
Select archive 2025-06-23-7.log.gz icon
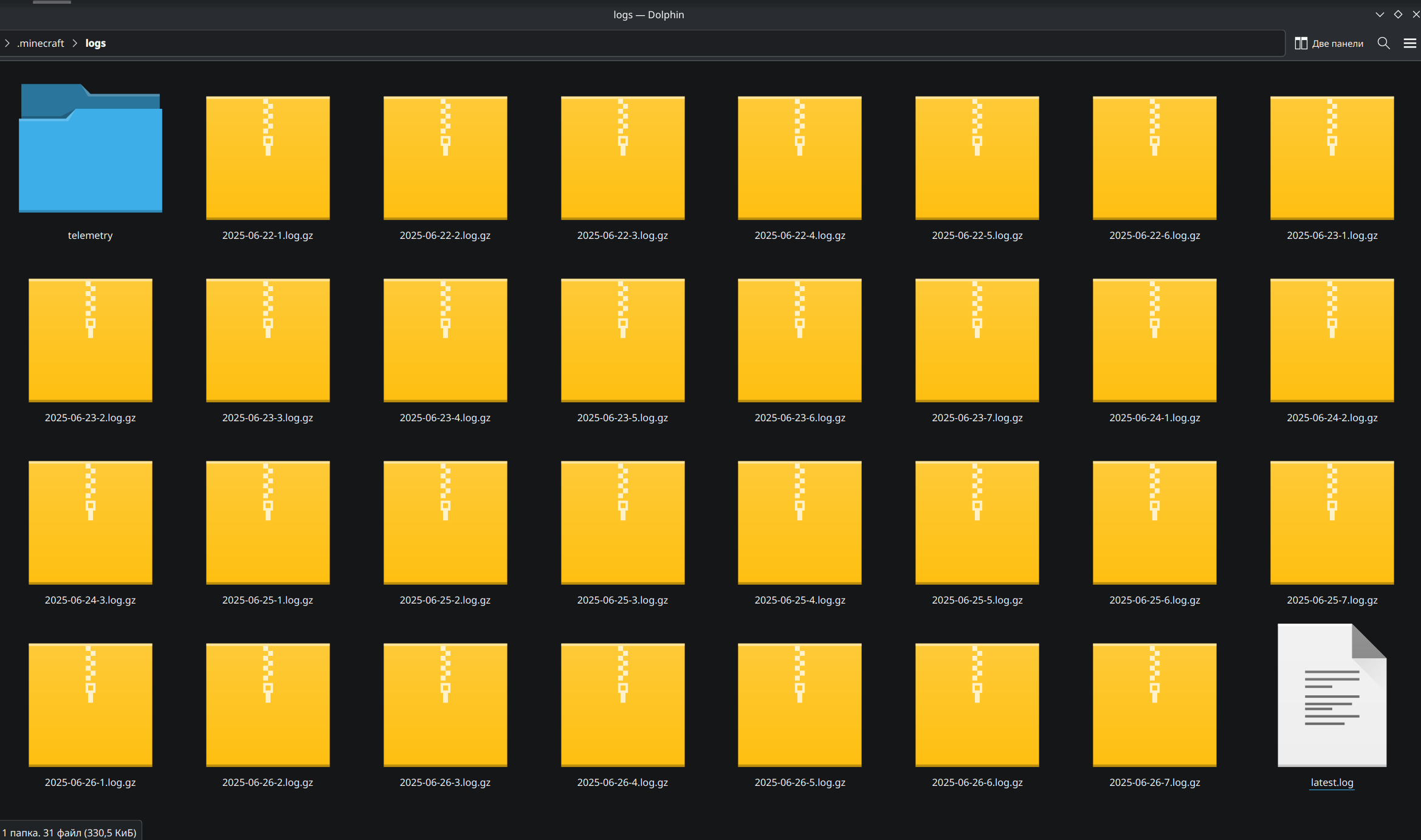[977, 340]
